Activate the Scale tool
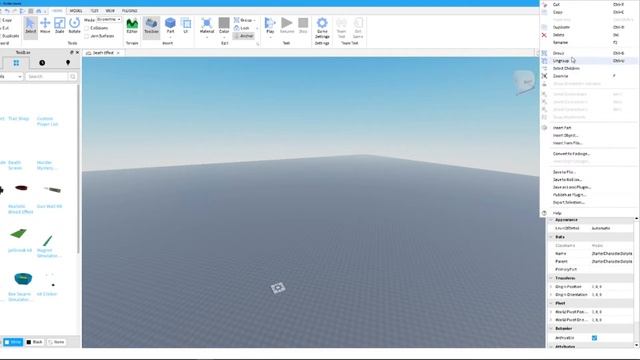 60,26
